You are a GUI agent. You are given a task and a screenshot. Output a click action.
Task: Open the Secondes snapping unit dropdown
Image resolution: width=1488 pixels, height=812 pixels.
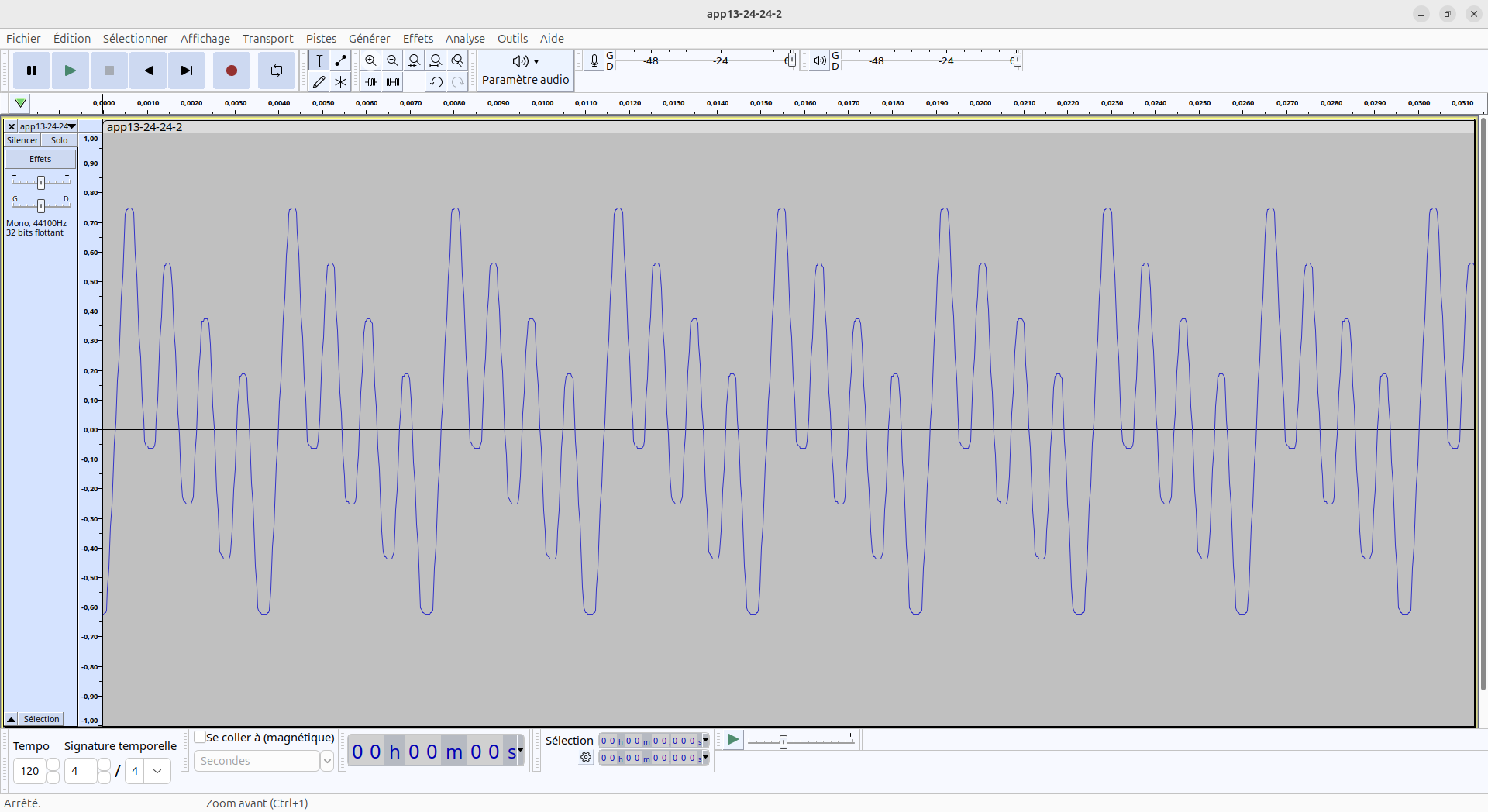326,761
